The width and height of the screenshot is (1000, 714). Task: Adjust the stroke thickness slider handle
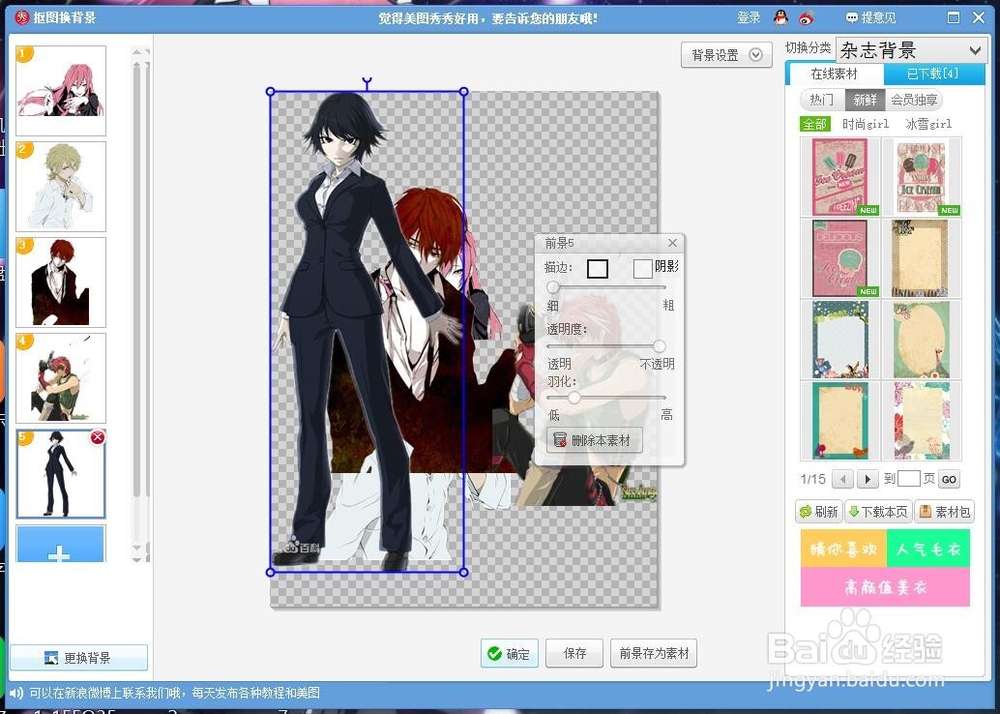[x=553, y=288]
